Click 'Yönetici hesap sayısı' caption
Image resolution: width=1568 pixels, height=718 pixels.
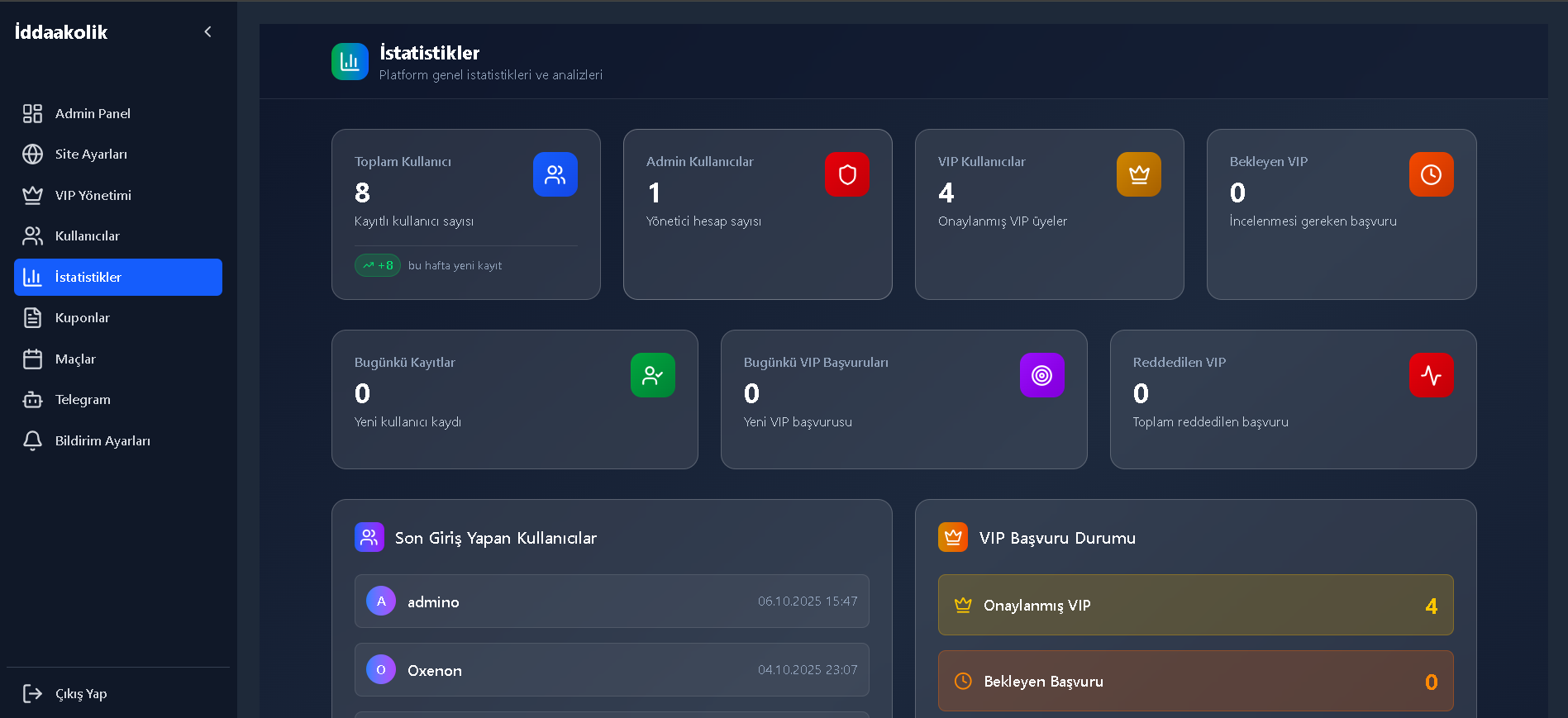click(703, 221)
